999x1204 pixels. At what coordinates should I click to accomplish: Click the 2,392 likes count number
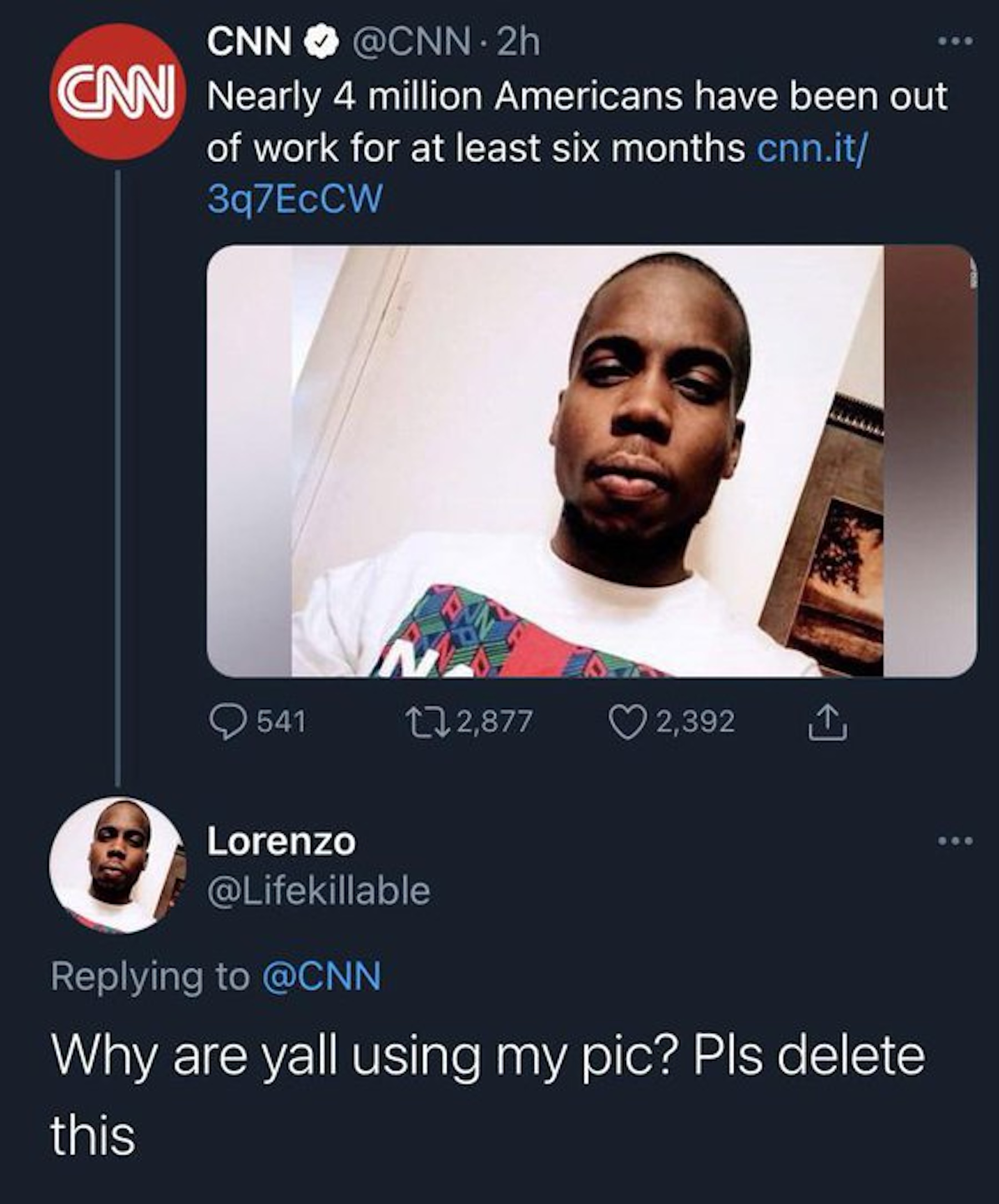pyautogui.click(x=695, y=722)
